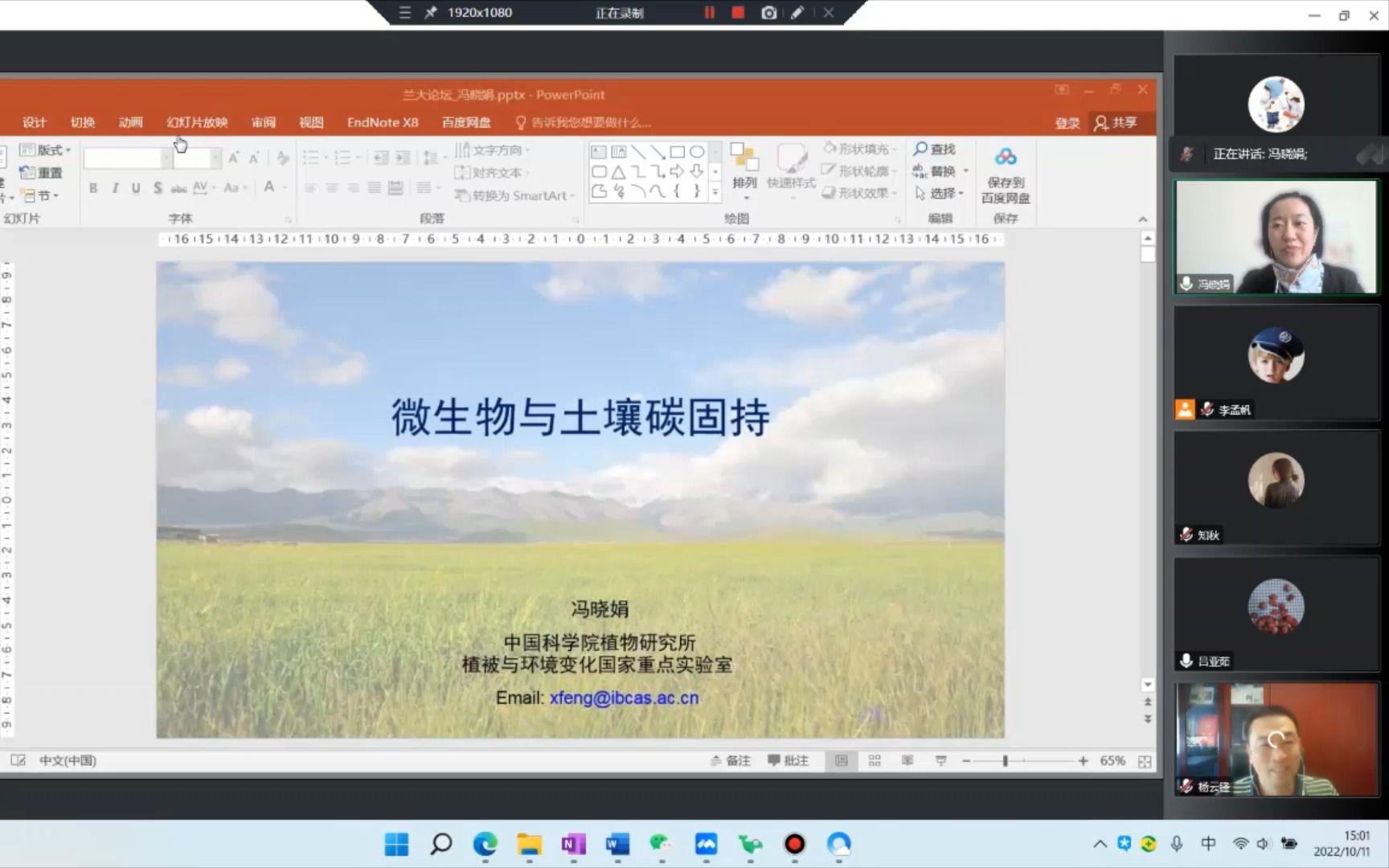Click 保存到百度网盘 button

[1006, 174]
